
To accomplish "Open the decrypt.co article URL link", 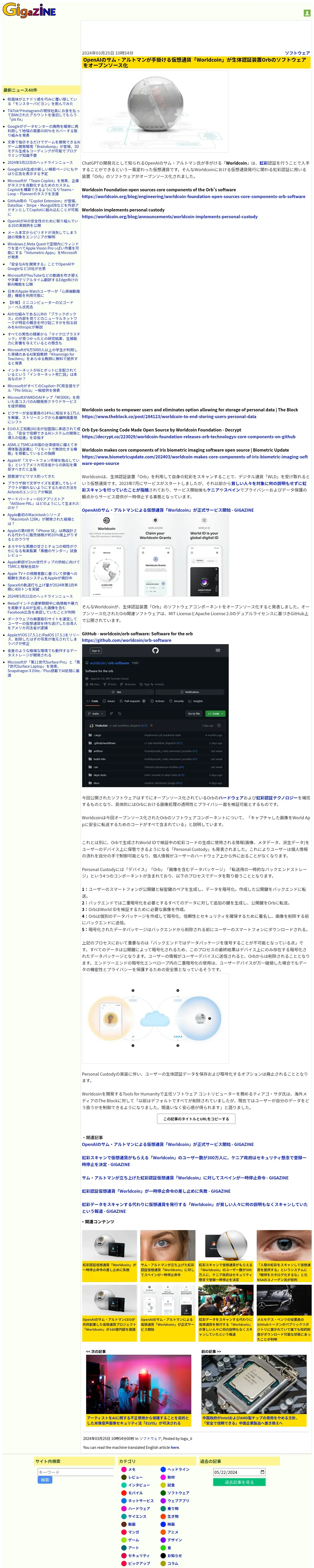I will 188,436.
